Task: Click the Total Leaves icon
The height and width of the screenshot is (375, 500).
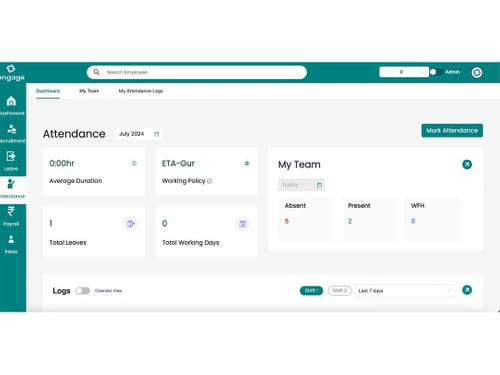Action: [x=130, y=224]
